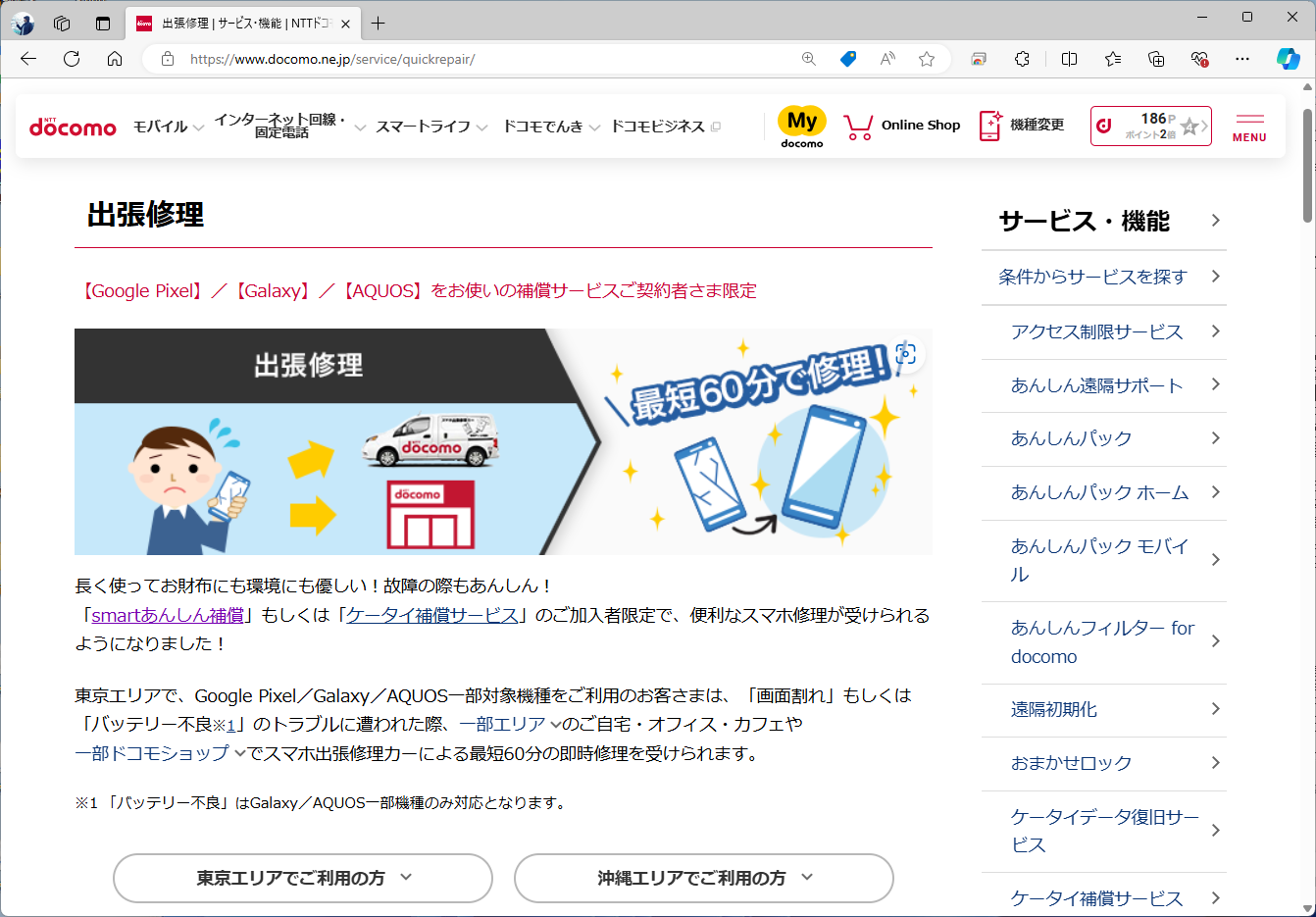Click the vertical page scrollbar thumb
The height and width of the screenshot is (917, 1316).
click(1307, 167)
